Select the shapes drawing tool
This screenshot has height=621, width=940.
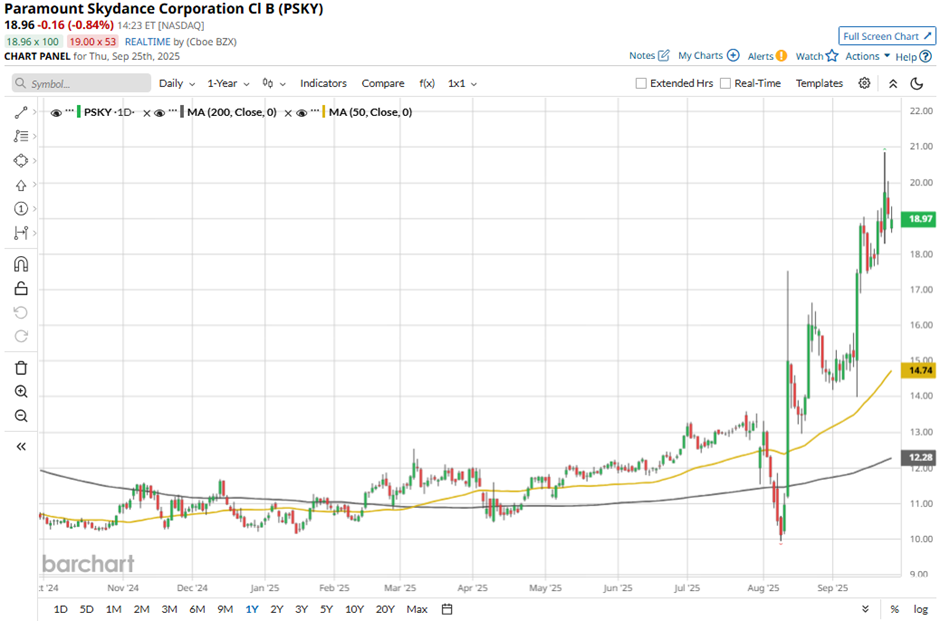pyautogui.click(x=21, y=161)
